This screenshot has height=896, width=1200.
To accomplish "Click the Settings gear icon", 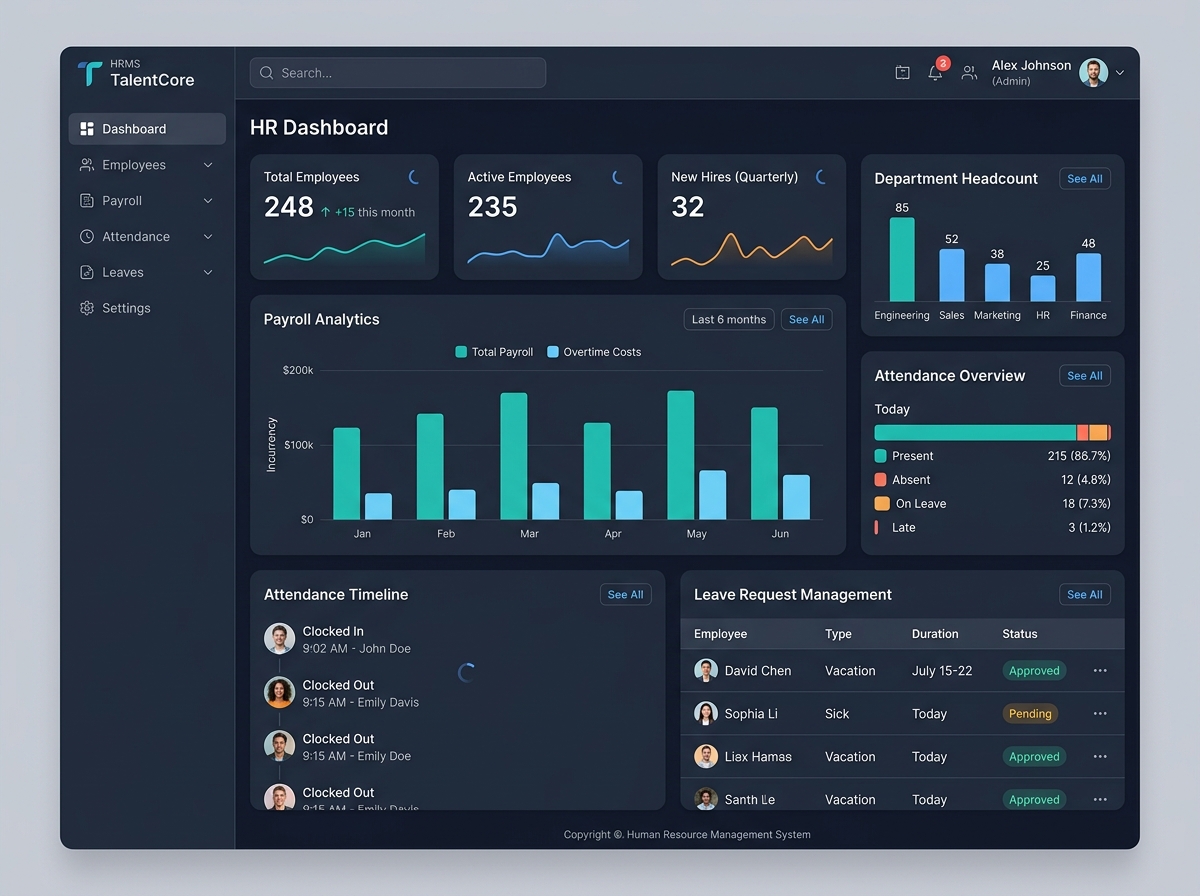I will [87, 308].
